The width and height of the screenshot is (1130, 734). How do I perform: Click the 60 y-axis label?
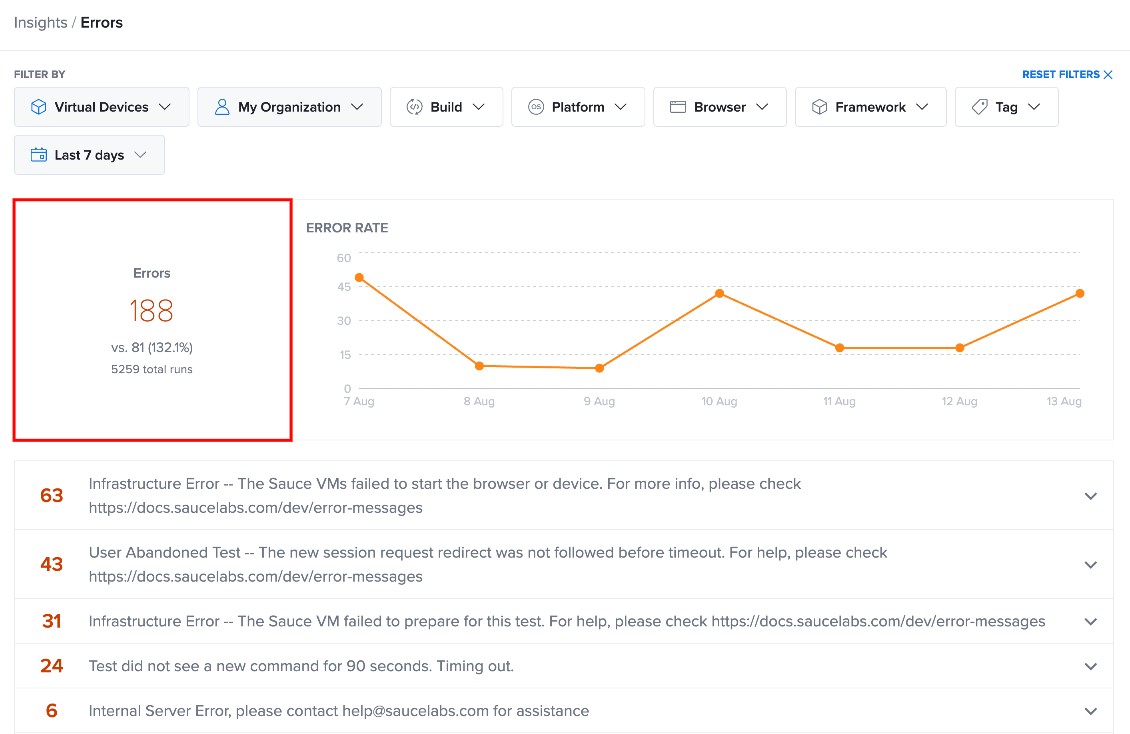(x=344, y=258)
